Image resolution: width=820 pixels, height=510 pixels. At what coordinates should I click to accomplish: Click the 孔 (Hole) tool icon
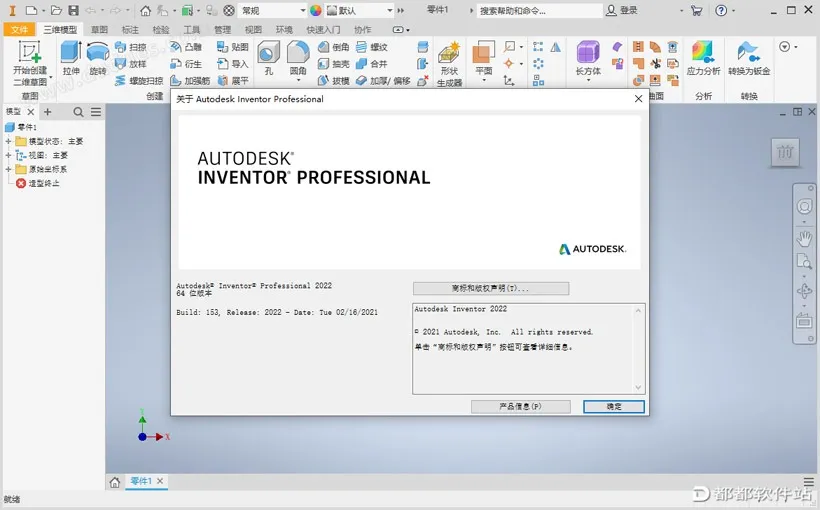268,53
